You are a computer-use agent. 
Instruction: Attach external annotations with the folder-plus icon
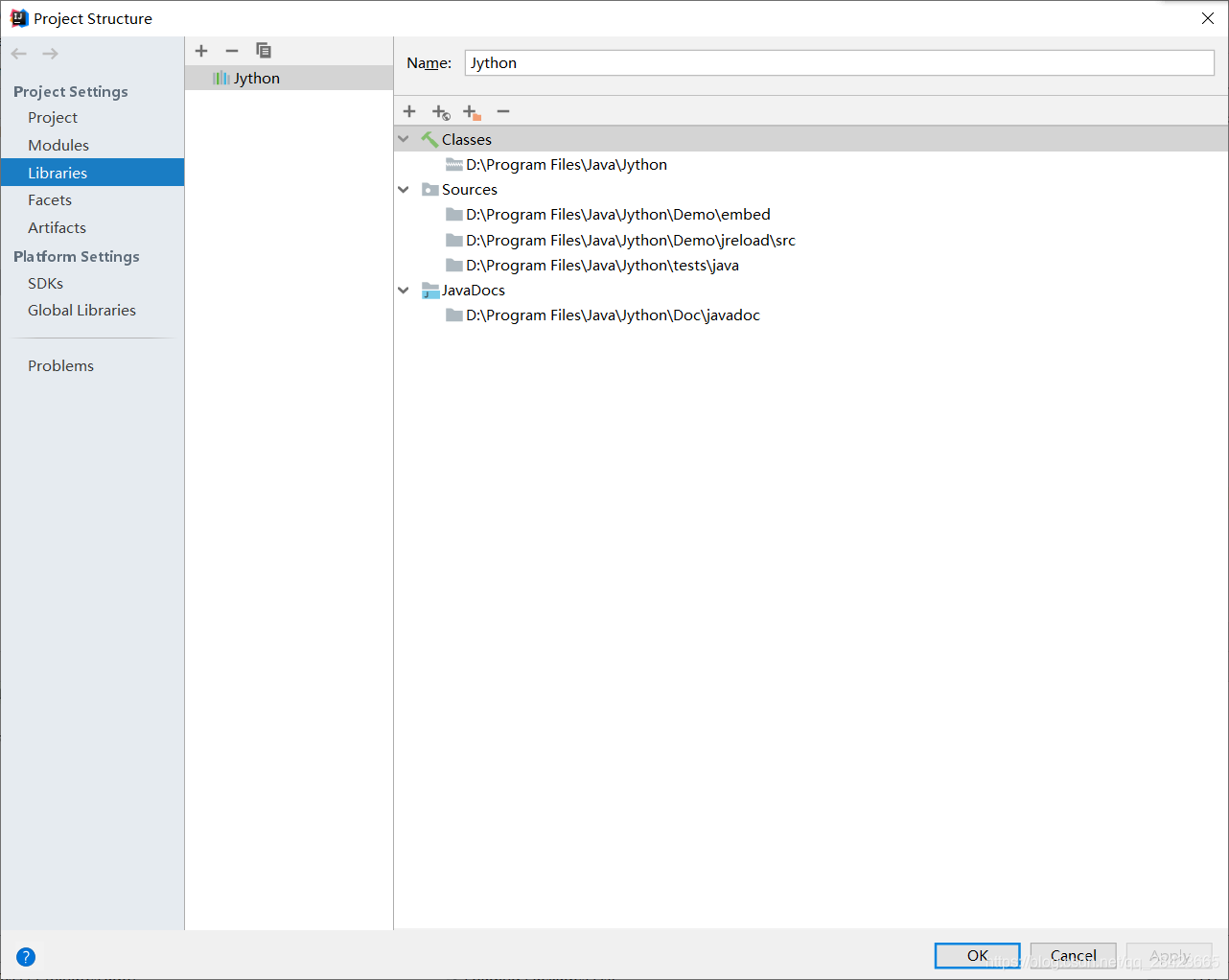click(x=471, y=111)
